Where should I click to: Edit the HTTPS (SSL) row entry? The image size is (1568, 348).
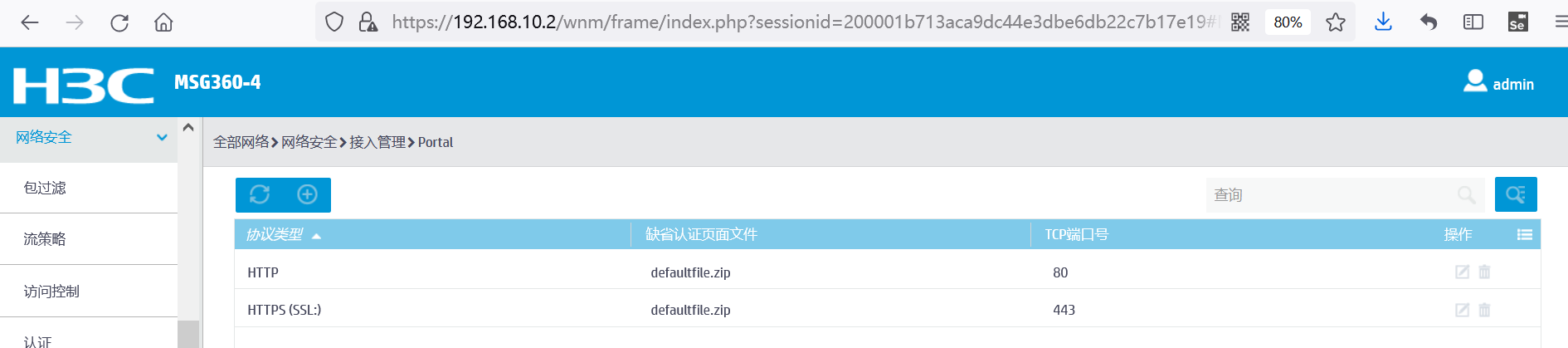click(1462, 310)
